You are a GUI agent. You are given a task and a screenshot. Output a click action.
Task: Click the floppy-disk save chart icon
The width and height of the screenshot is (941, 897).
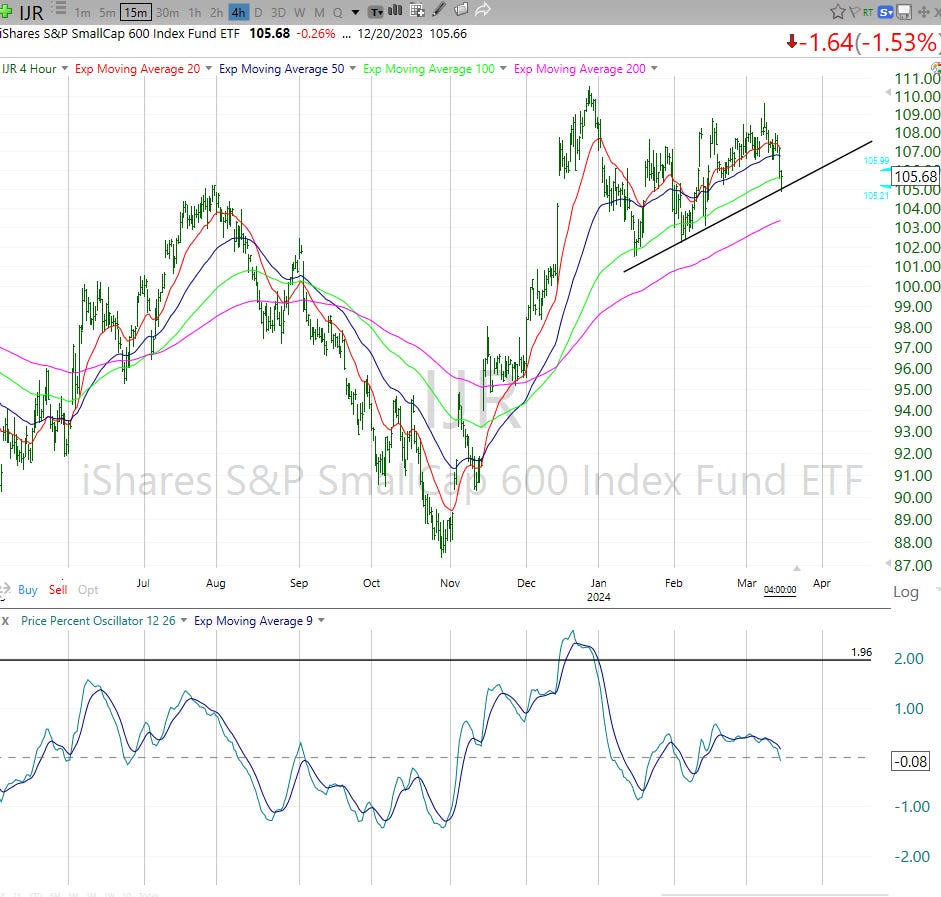coord(904,11)
